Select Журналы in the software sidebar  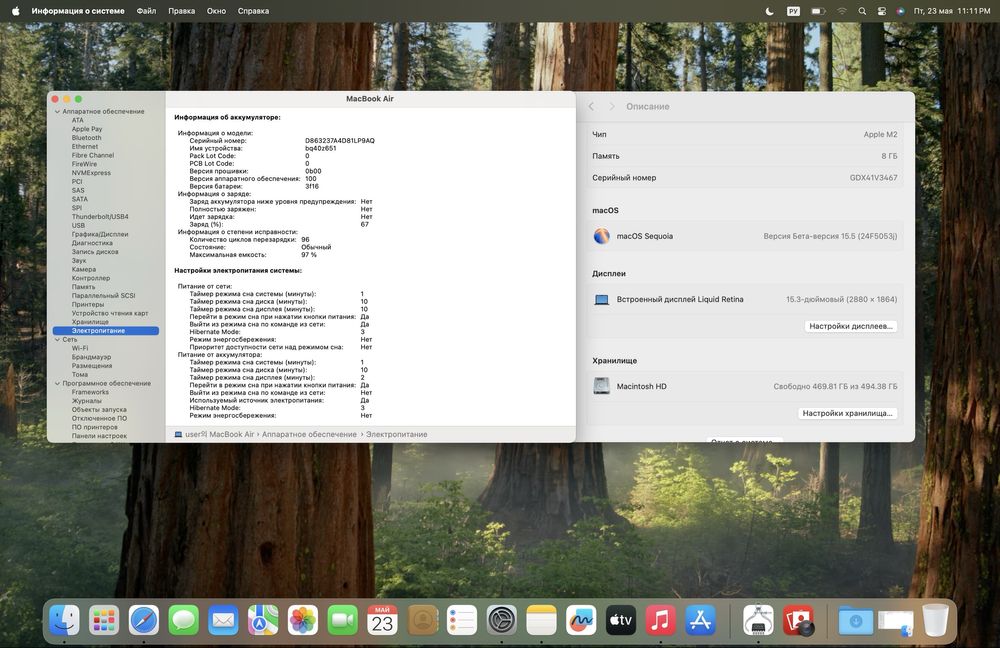point(86,401)
